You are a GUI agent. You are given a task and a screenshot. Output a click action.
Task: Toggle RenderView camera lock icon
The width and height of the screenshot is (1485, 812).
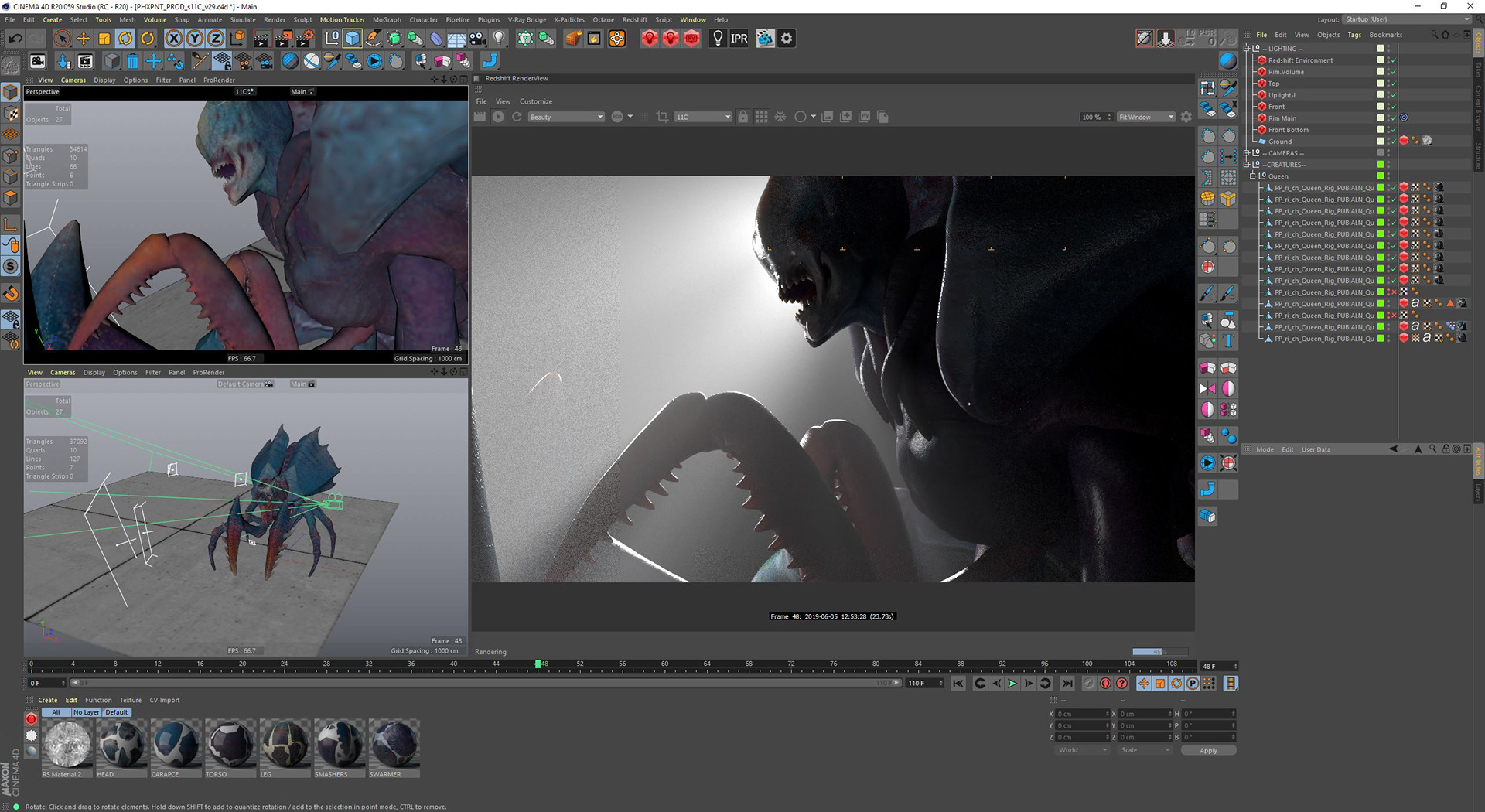coord(742,117)
